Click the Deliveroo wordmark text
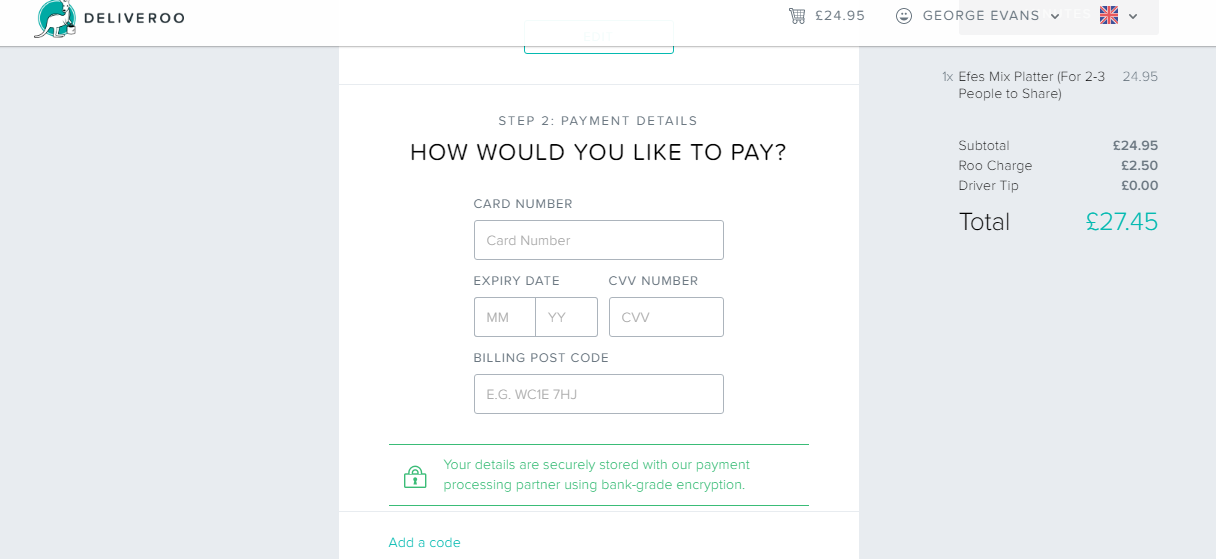The height and width of the screenshot is (559, 1216). (x=135, y=18)
